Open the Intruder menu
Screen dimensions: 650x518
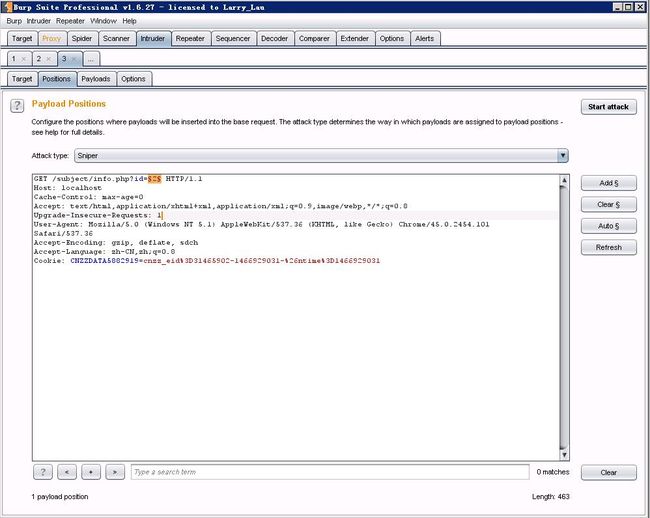[39, 21]
